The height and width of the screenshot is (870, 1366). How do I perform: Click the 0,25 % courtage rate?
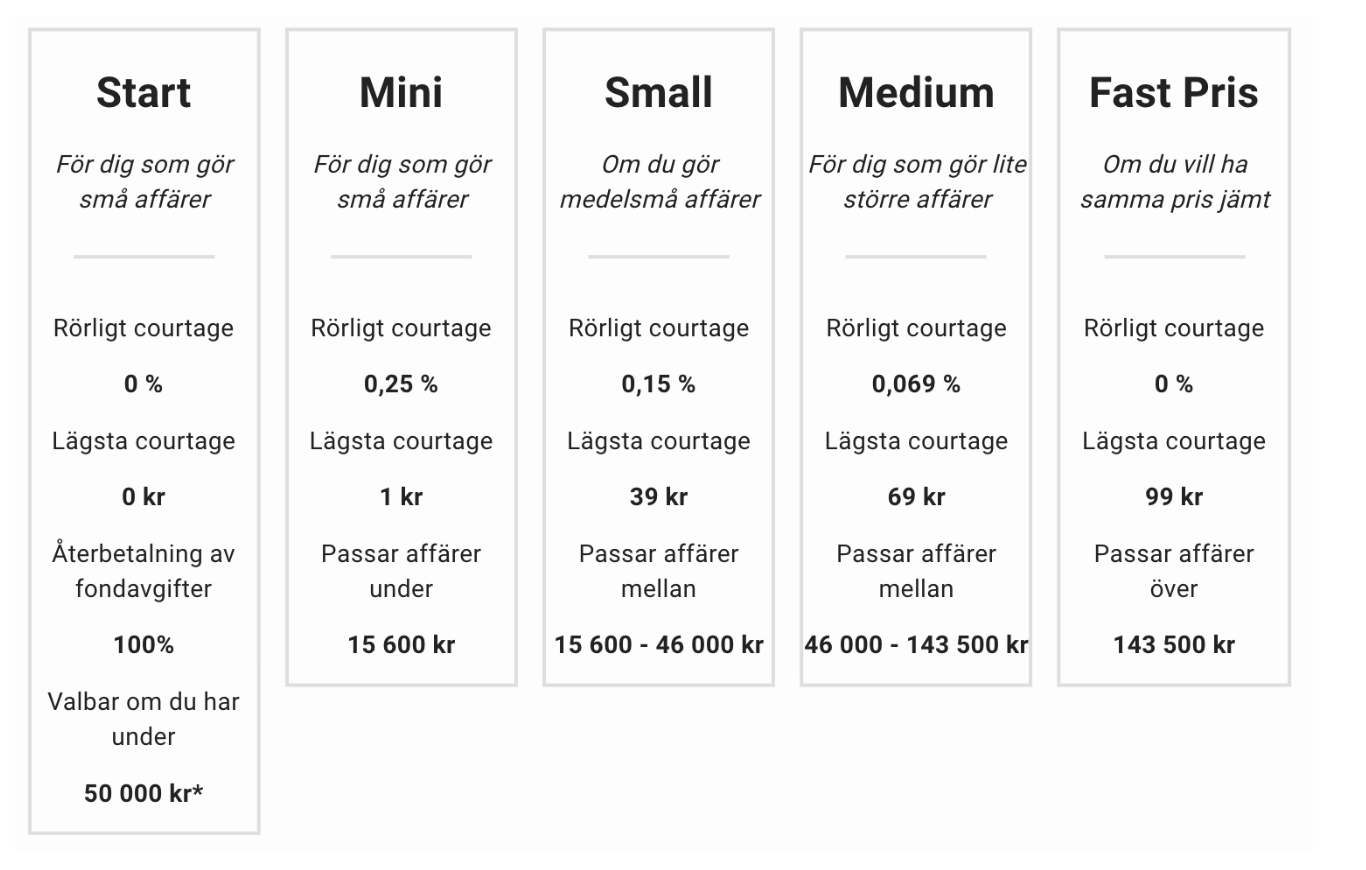401,385
